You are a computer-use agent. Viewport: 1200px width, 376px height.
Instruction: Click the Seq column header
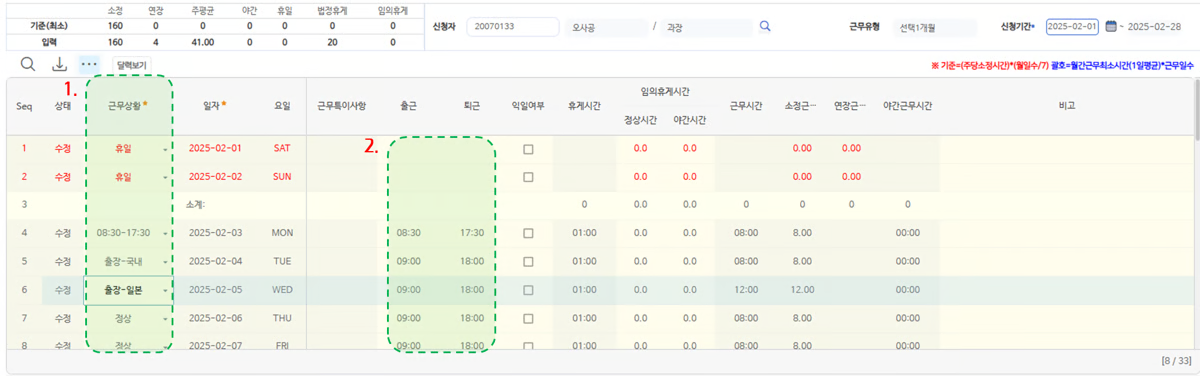(x=23, y=105)
